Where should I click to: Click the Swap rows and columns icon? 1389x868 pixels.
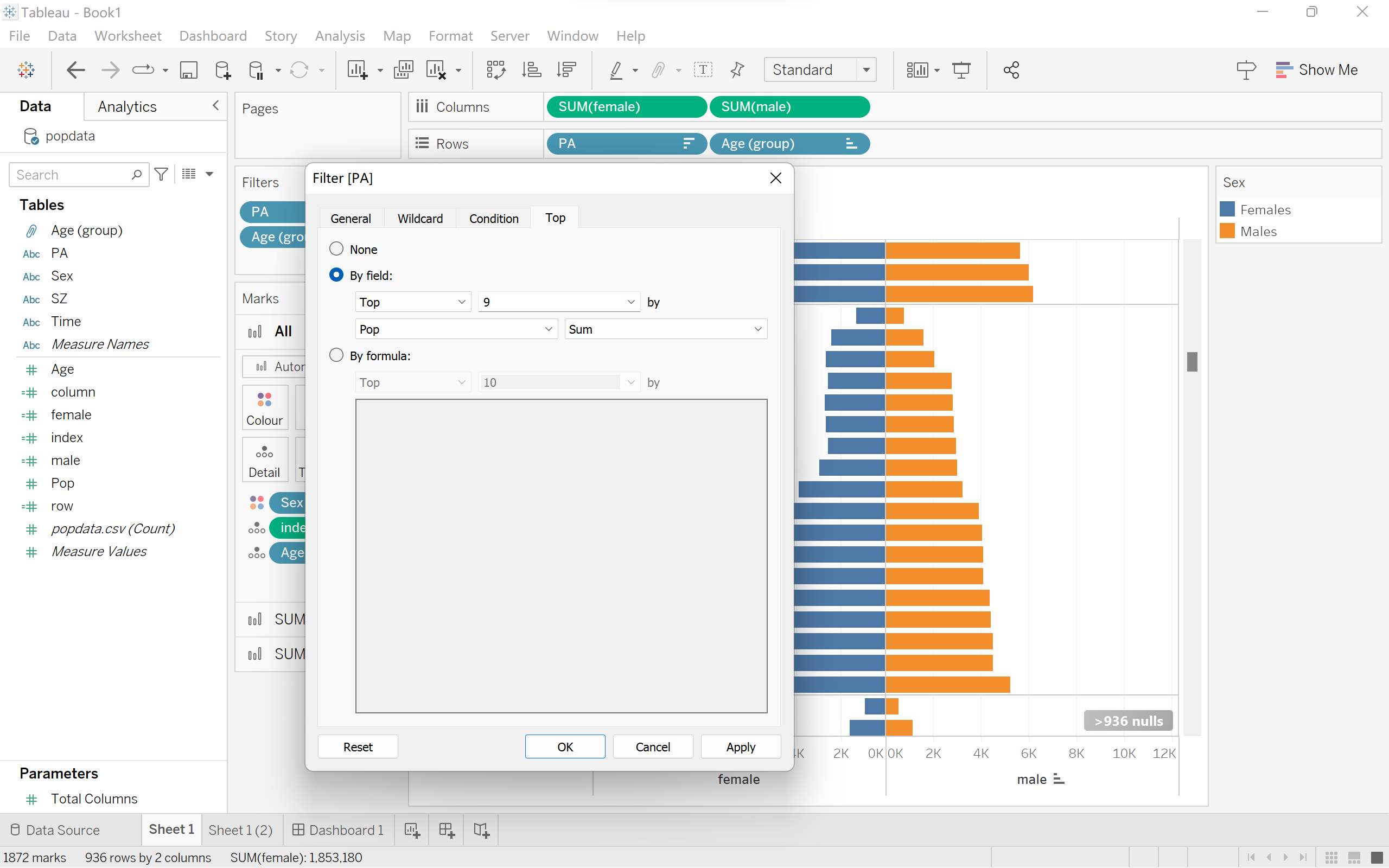495,70
